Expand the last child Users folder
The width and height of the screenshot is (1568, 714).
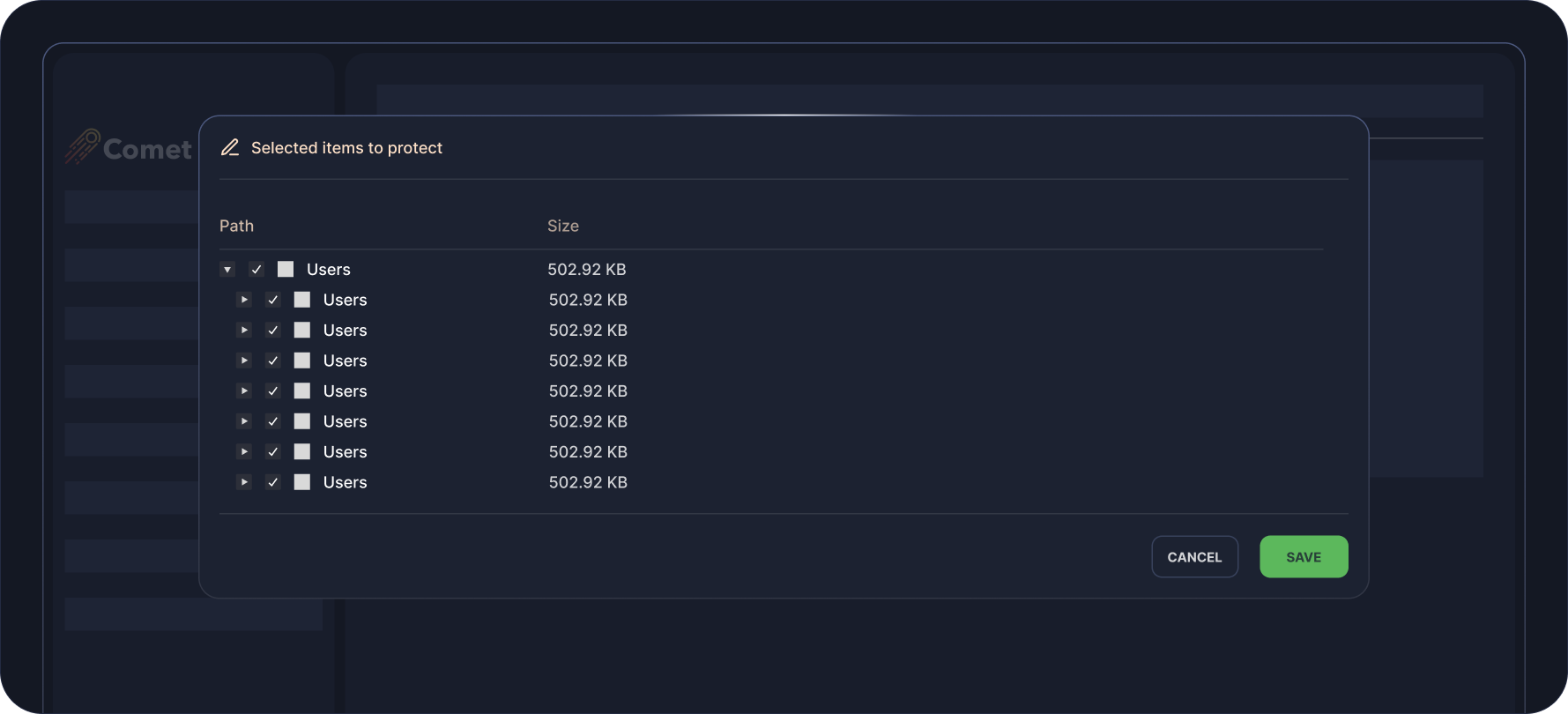[x=244, y=482]
